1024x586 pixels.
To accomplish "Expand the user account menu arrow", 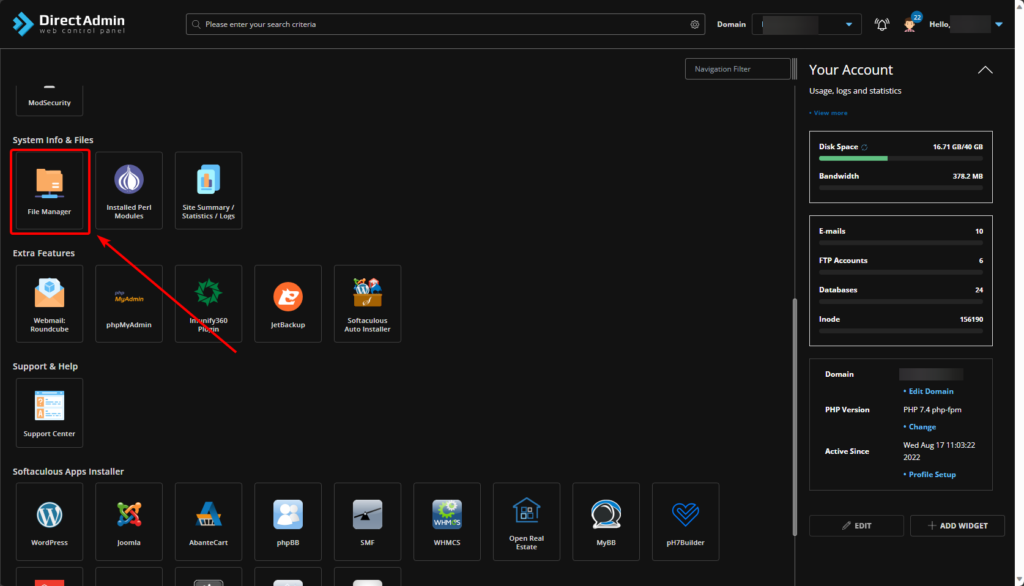I will pyautogui.click(x=998, y=24).
